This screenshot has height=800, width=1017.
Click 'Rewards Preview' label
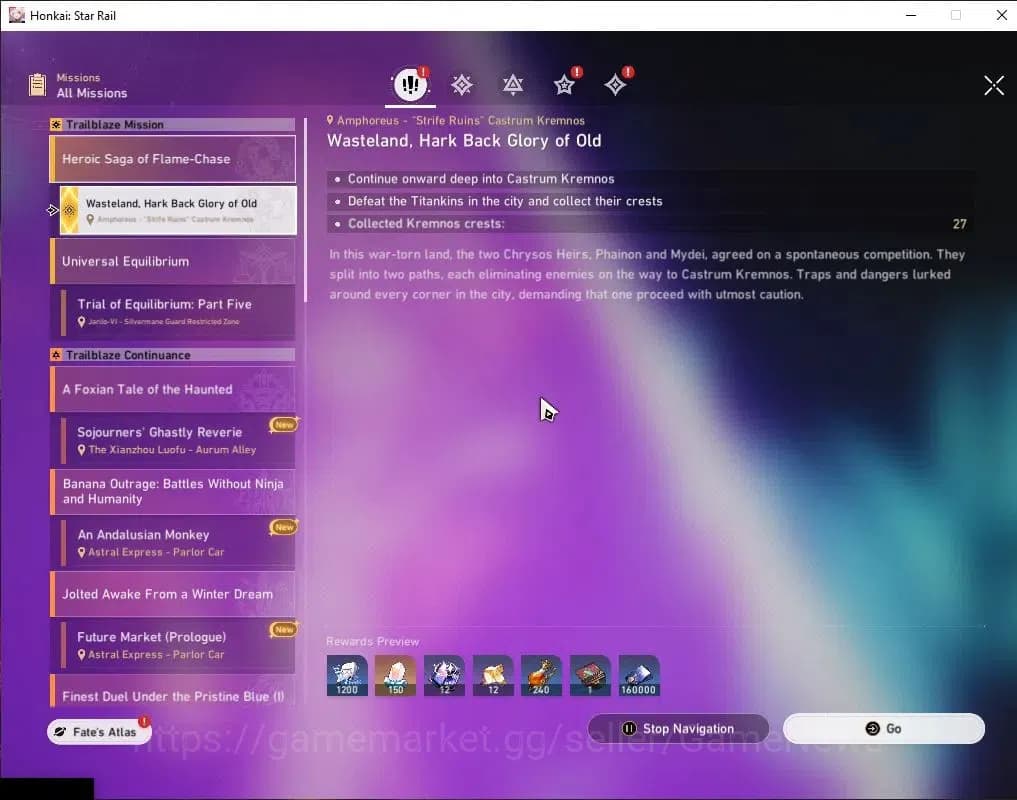coord(372,642)
